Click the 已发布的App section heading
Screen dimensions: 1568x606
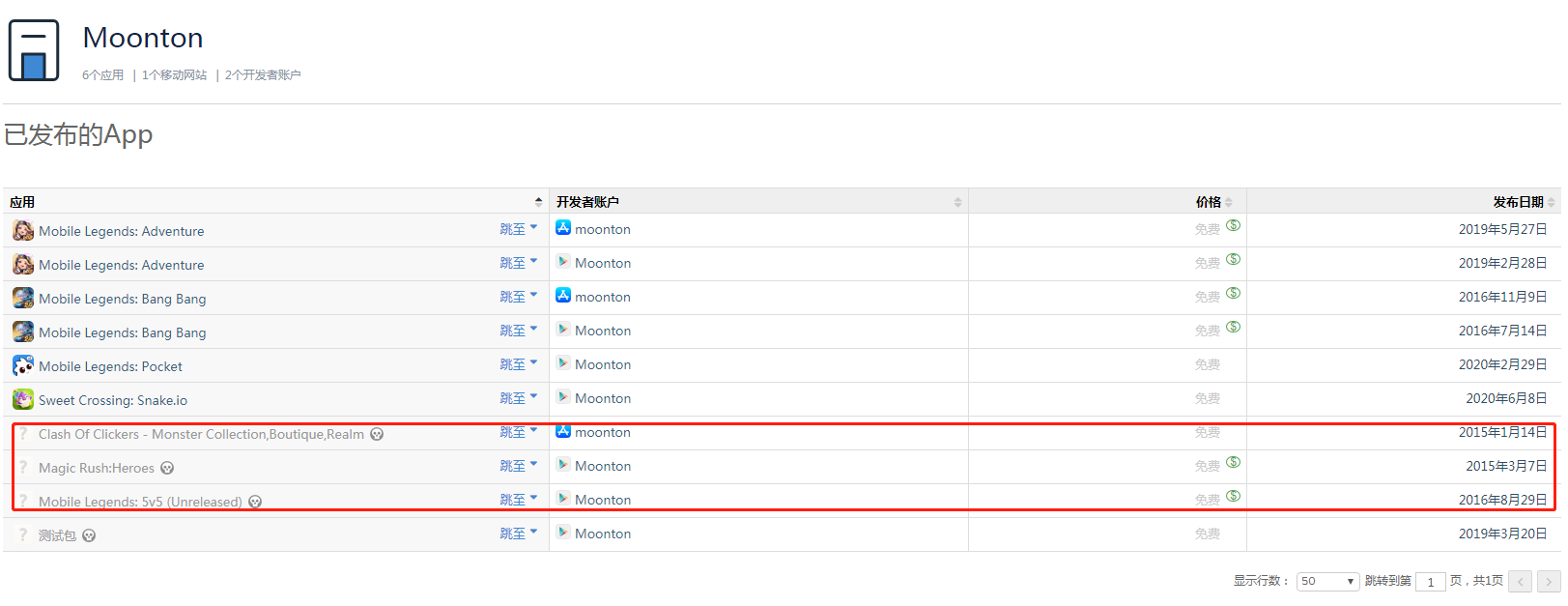tap(78, 135)
